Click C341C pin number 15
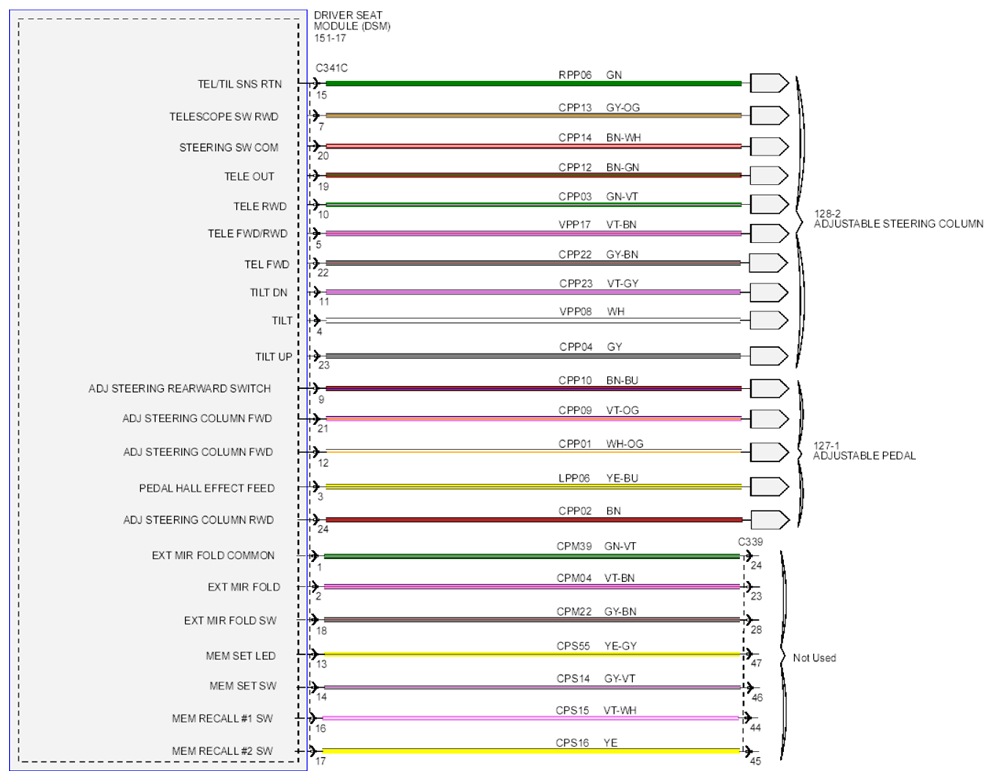993x780 pixels. pos(322,96)
